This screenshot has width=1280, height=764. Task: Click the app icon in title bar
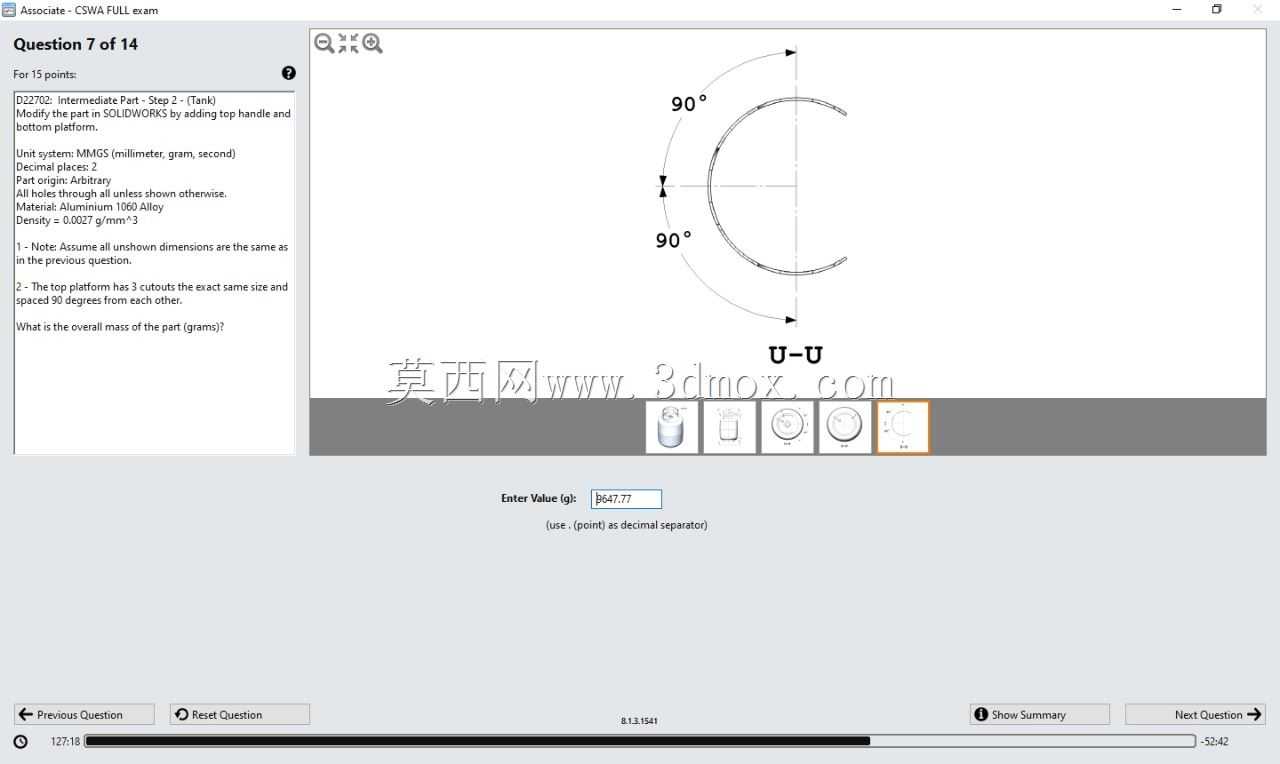pyautogui.click(x=9, y=10)
